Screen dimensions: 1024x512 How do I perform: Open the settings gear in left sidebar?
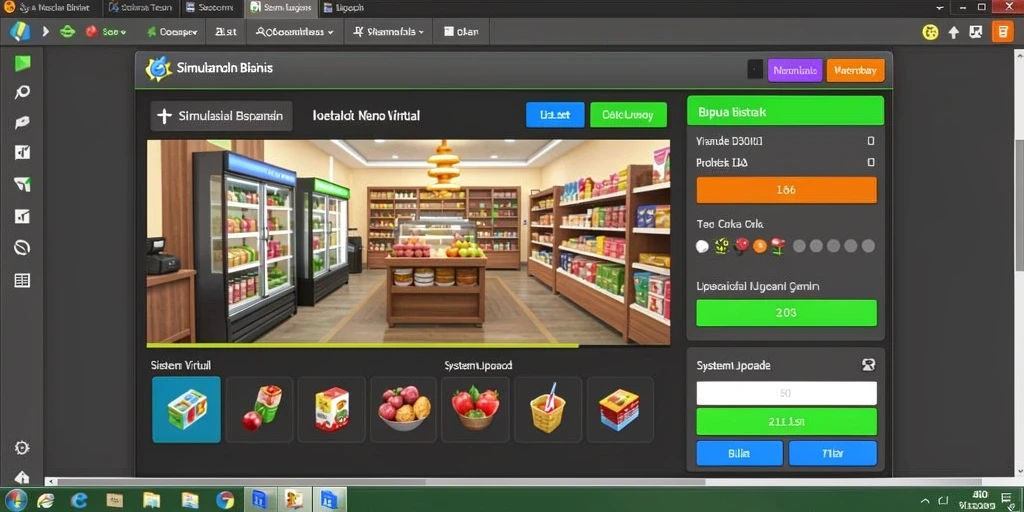point(22,448)
